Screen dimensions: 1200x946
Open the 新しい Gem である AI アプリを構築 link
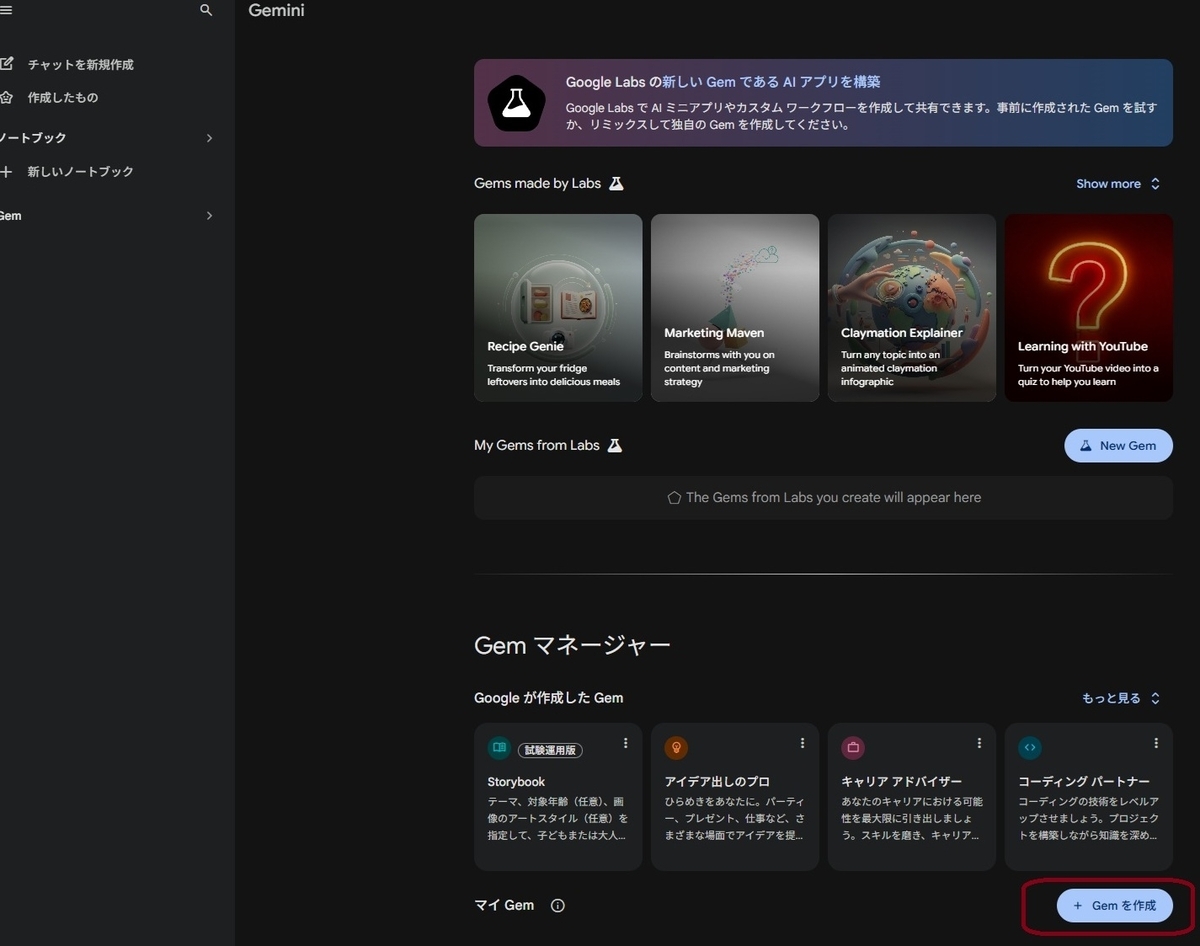click(771, 82)
